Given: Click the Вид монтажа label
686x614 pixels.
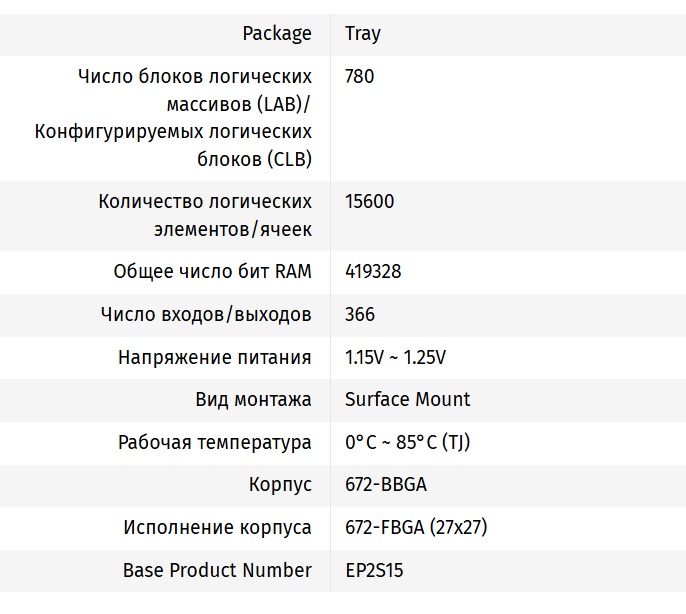Looking at the screenshot, I should (253, 400).
